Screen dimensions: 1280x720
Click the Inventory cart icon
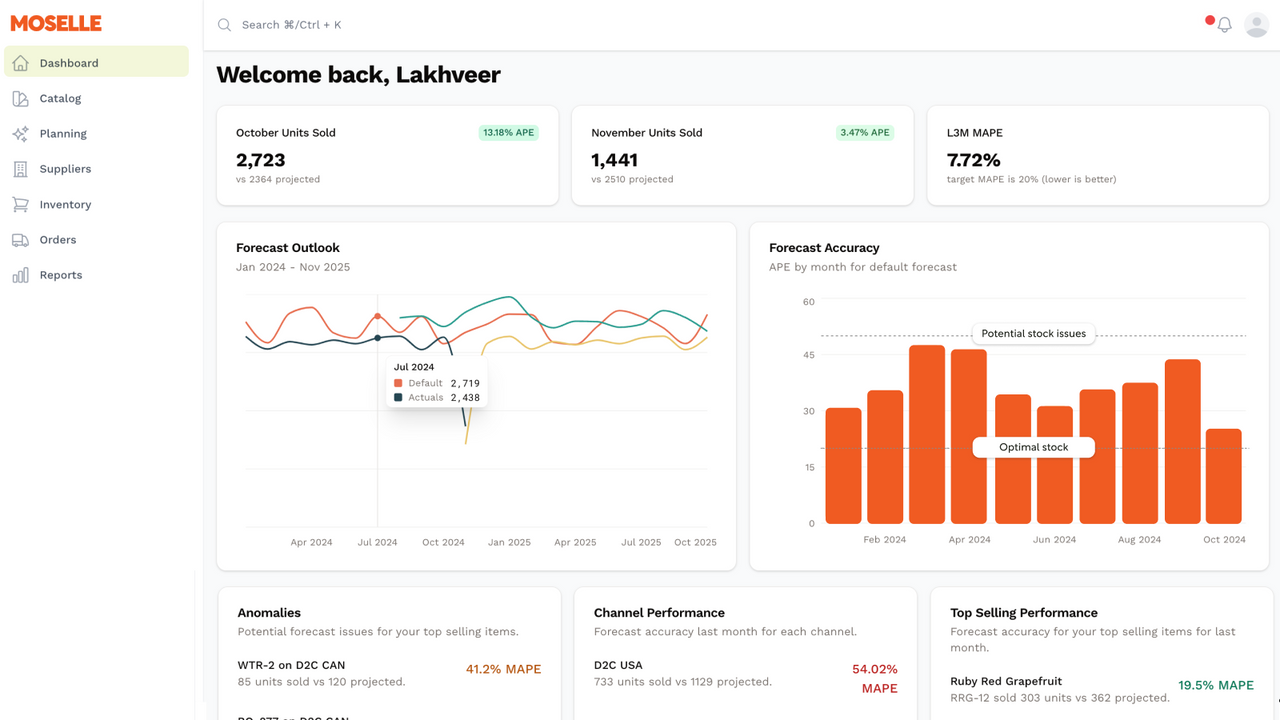(20, 204)
